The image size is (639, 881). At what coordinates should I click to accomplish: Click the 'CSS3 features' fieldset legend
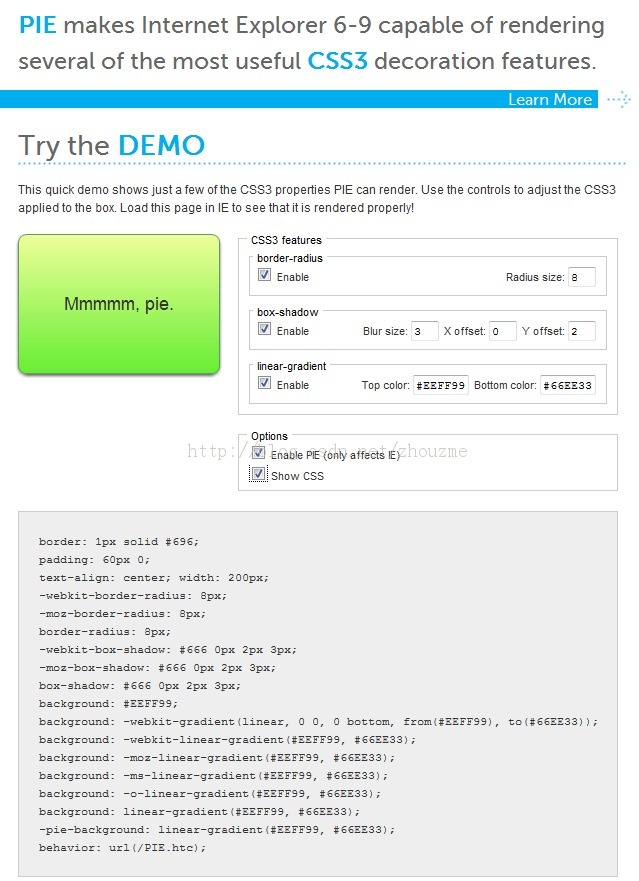[x=286, y=240]
